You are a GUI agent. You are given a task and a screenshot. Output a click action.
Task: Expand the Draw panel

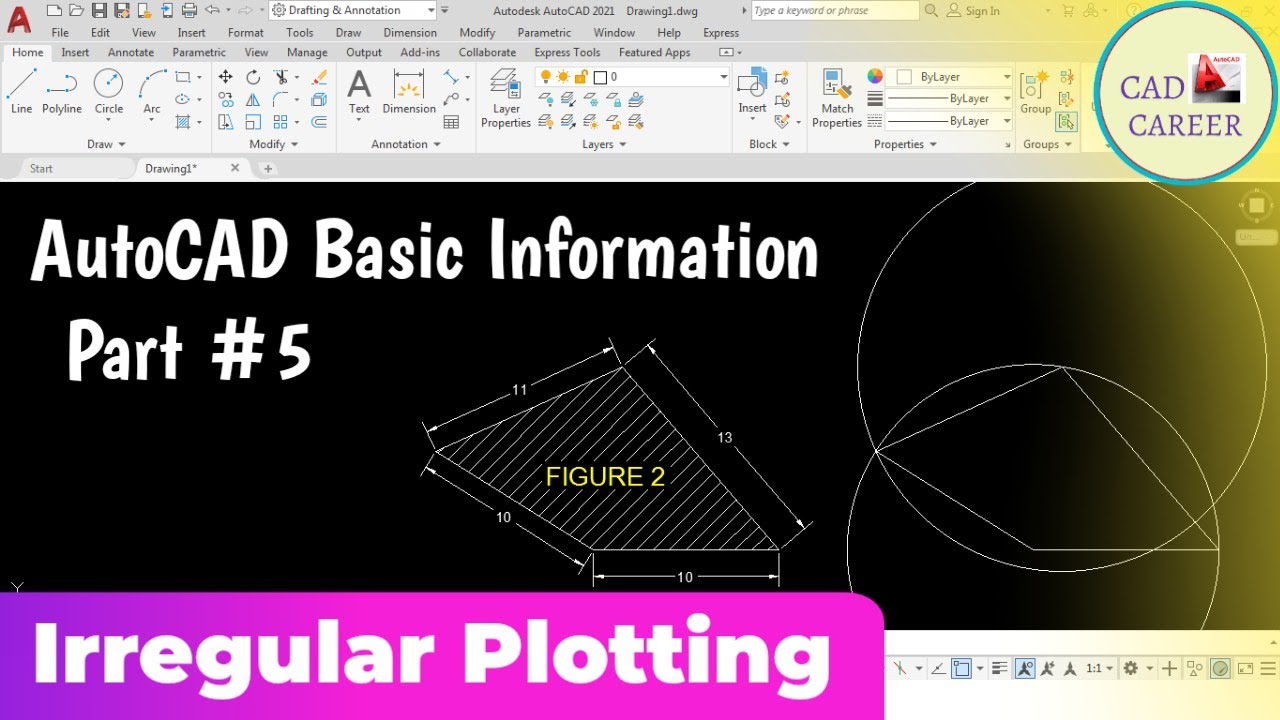point(106,144)
